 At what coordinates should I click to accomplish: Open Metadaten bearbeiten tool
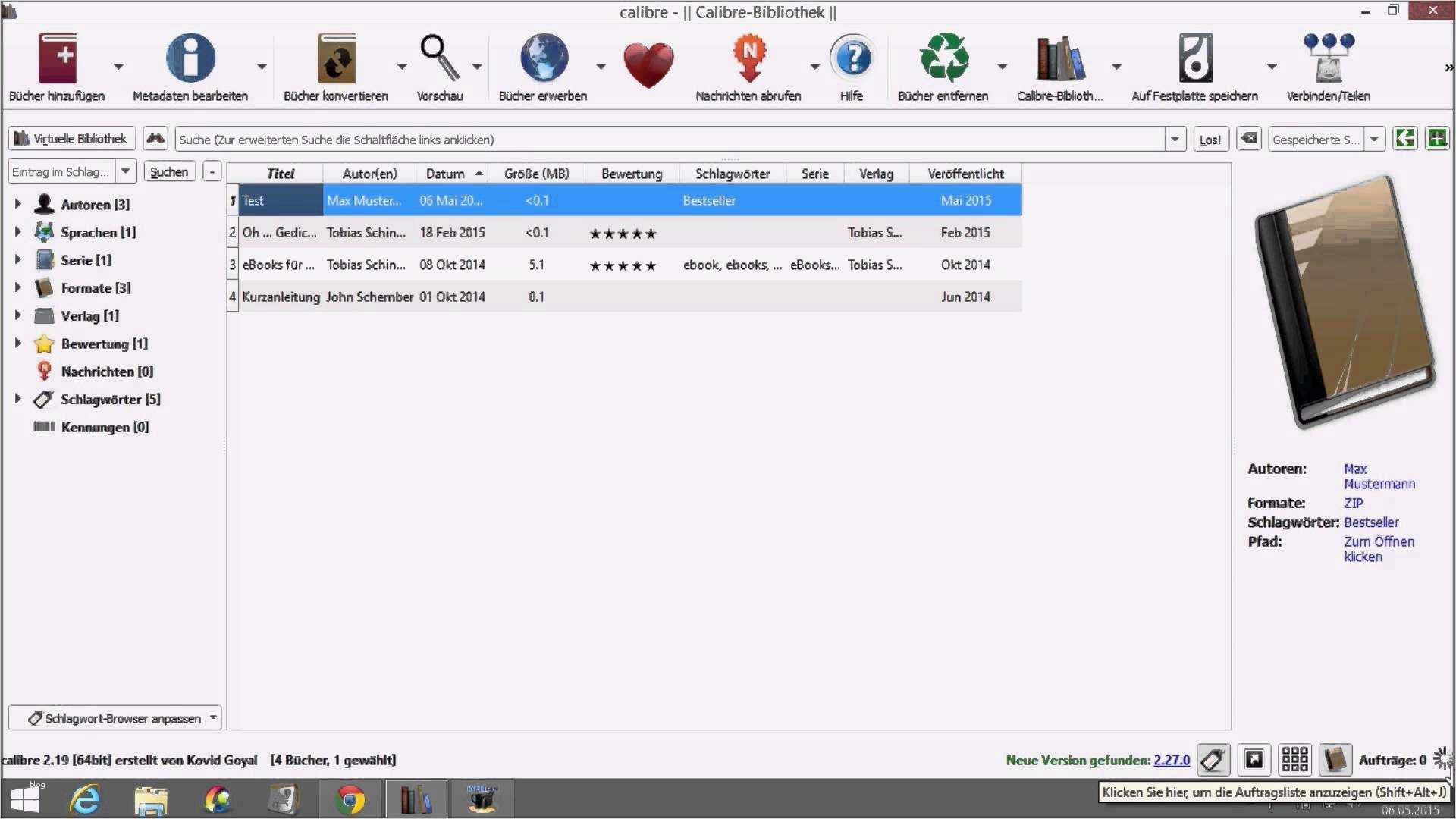coord(190,59)
